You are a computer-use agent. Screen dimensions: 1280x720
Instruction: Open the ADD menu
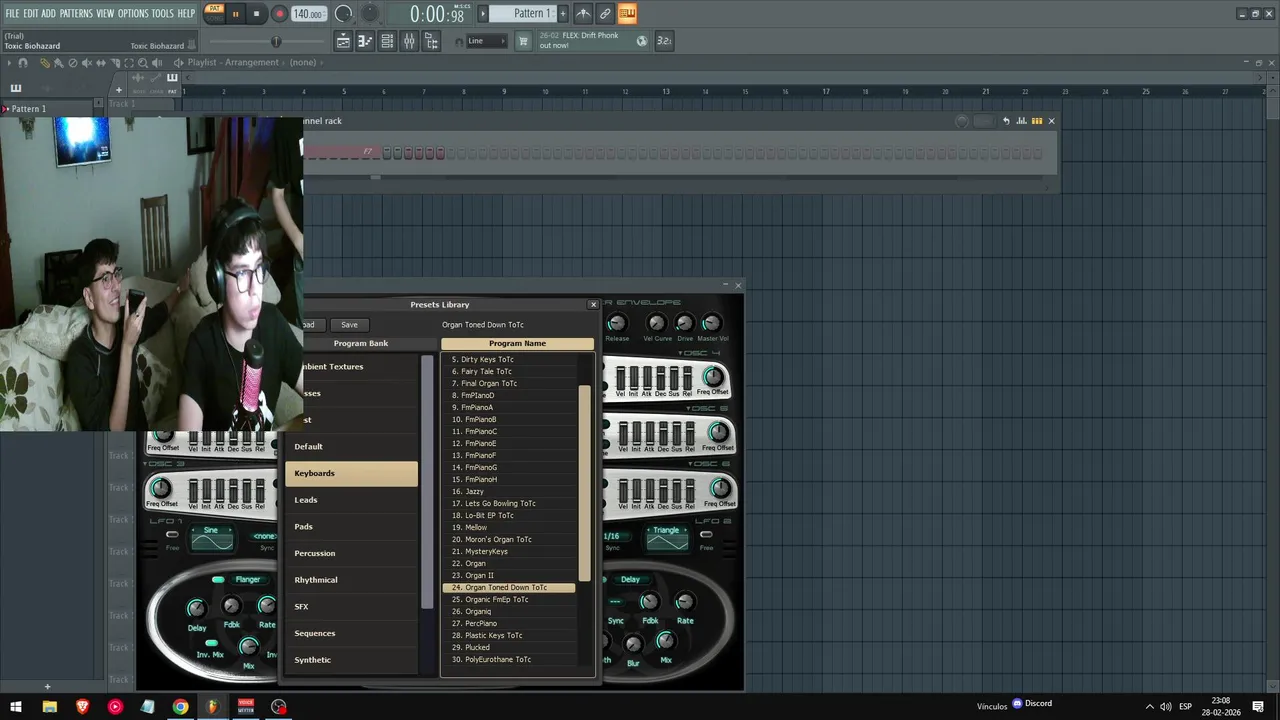pyautogui.click(x=49, y=13)
